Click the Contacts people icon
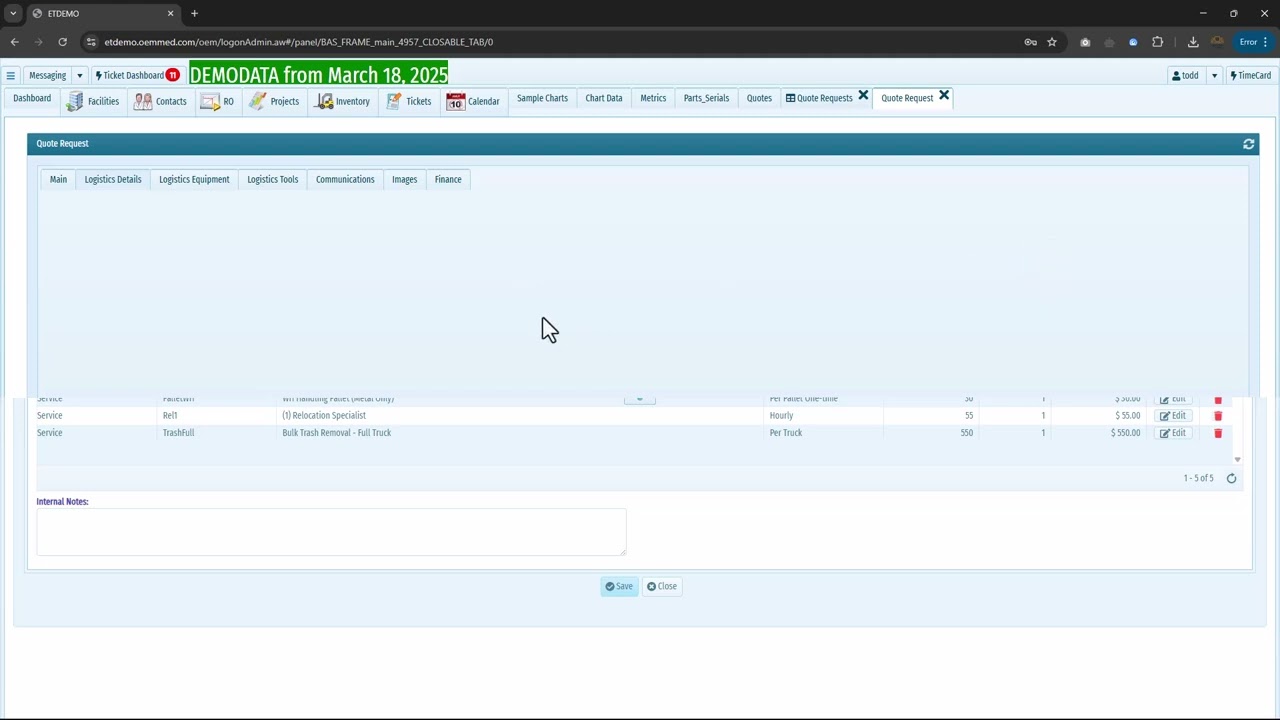The height and width of the screenshot is (720, 1280). coord(143,101)
